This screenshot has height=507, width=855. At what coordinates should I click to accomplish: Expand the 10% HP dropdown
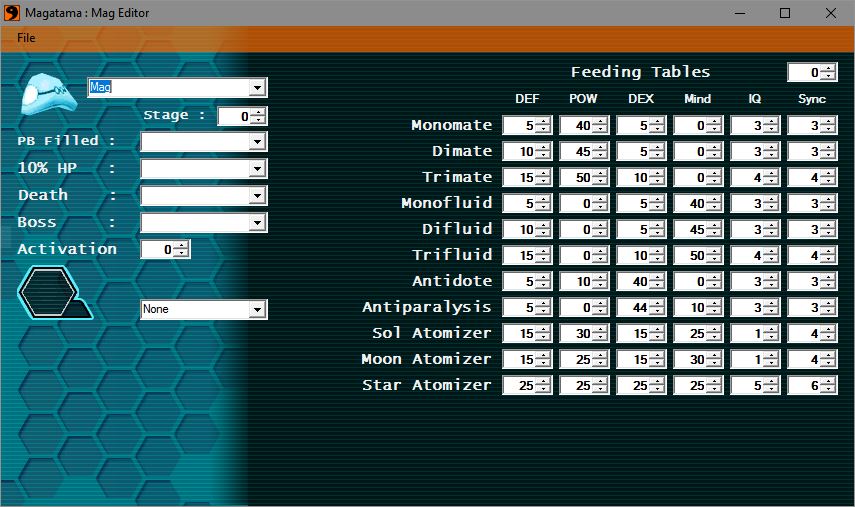[257, 168]
